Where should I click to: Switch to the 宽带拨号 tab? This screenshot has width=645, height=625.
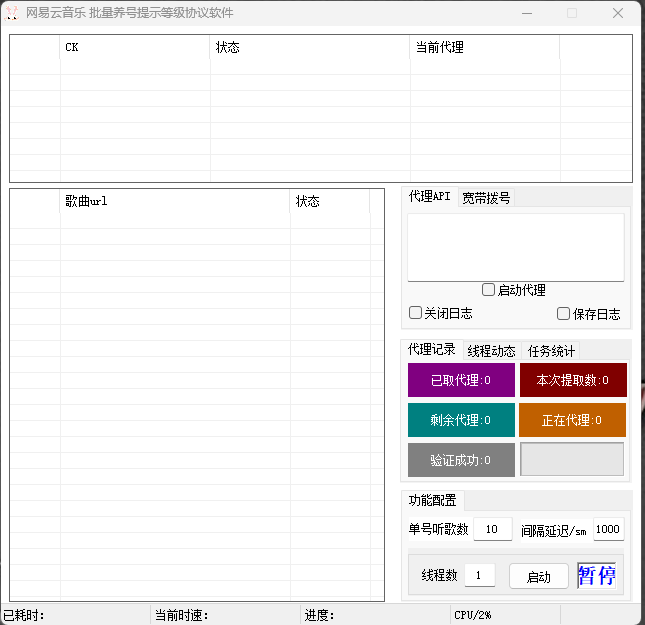486,198
